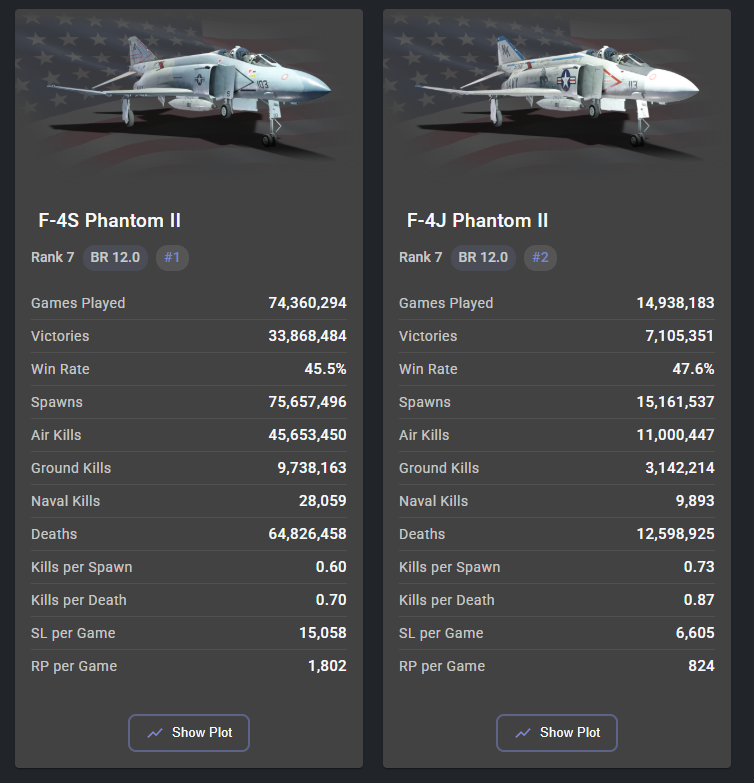Show the plot for F-4J Phantom II
Screen dimensions: 754x783
tap(557, 733)
